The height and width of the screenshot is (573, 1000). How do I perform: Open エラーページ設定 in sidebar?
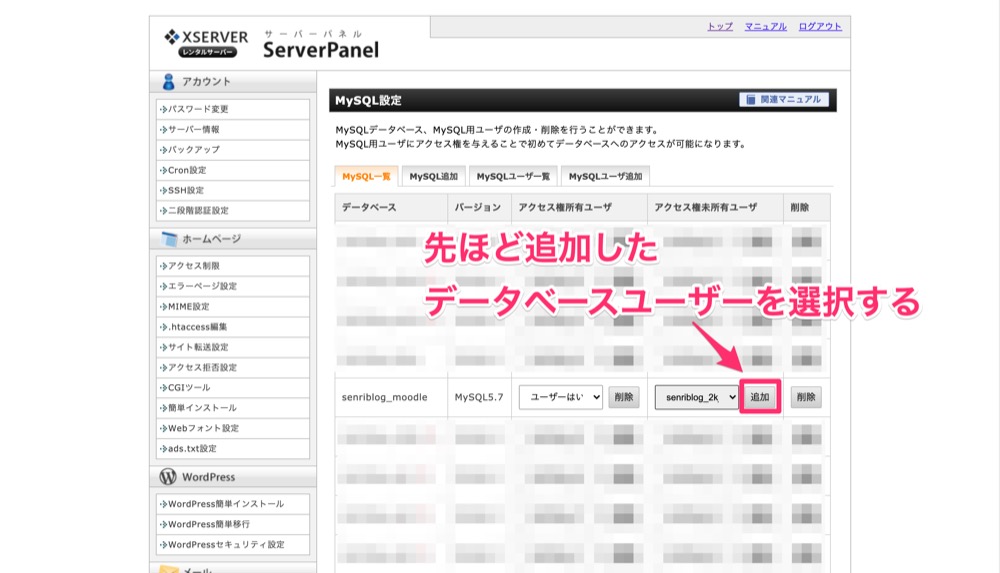233,286
